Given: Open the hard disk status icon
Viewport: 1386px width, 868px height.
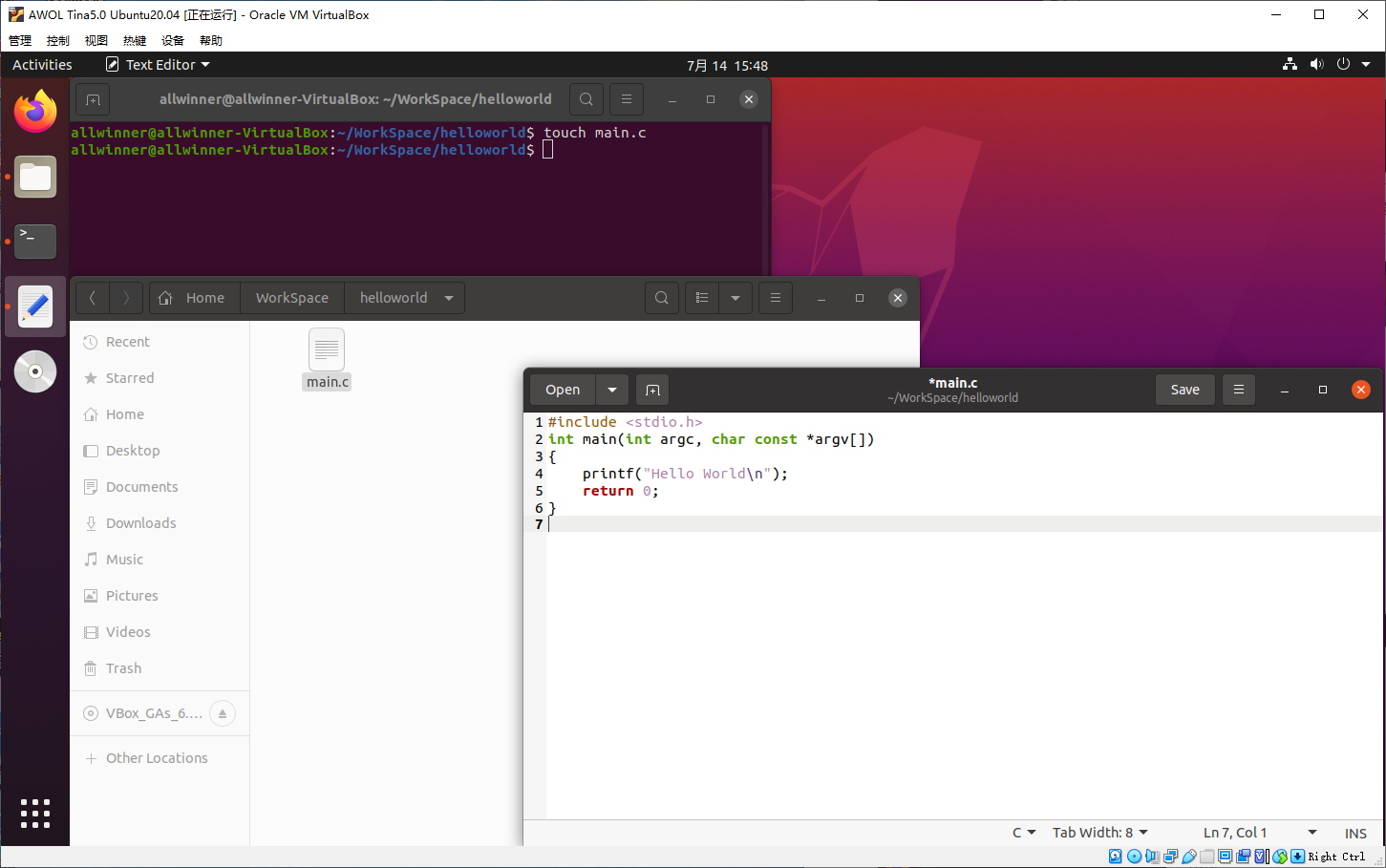Looking at the screenshot, I should (x=1115, y=856).
